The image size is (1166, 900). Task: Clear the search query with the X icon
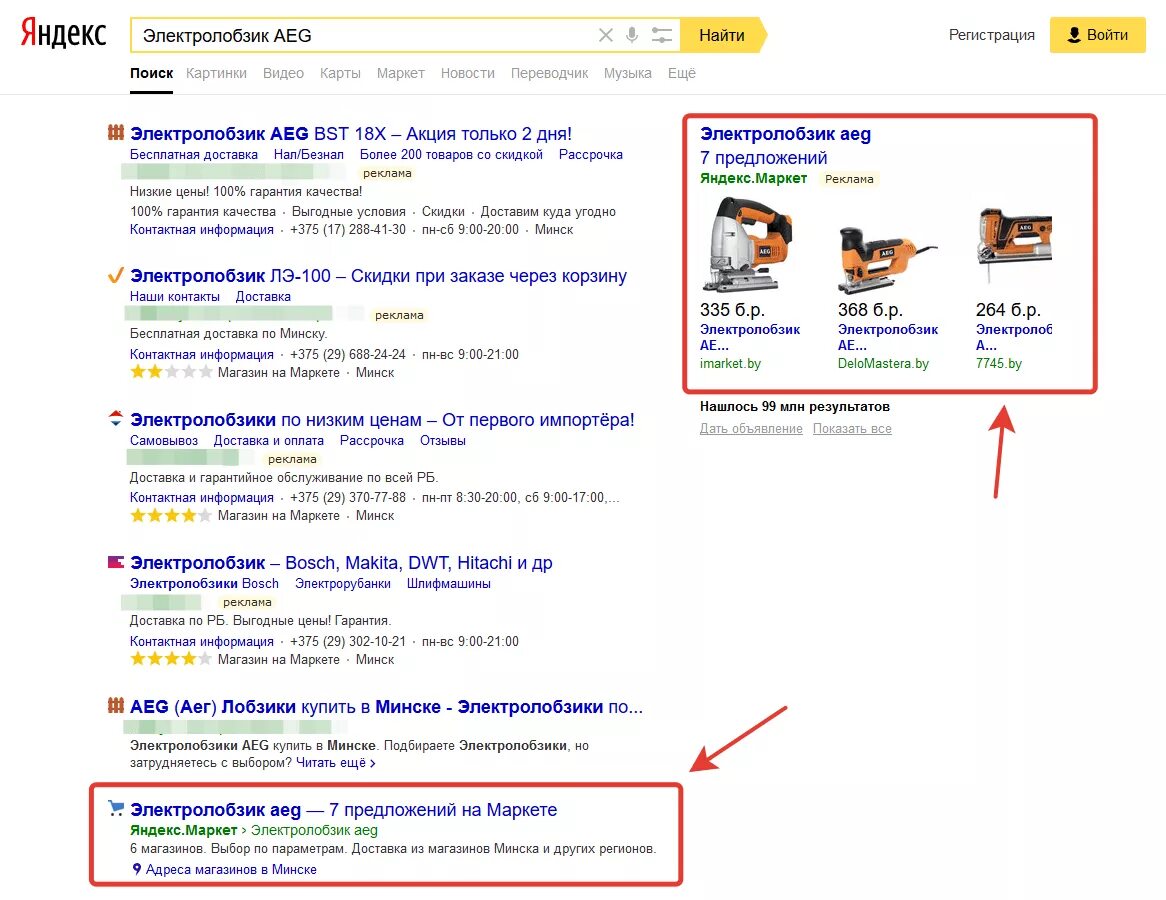click(605, 35)
